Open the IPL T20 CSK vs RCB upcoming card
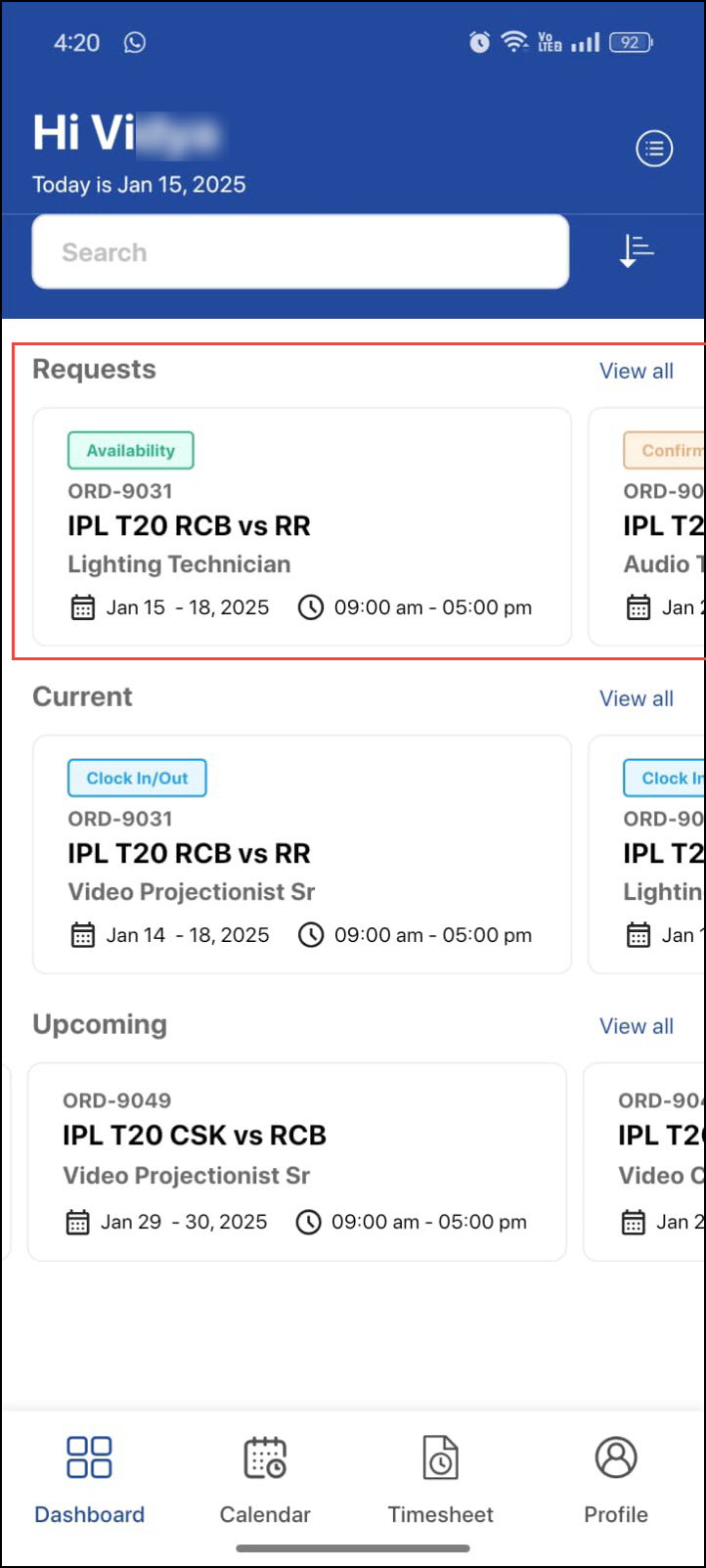Screen dimensions: 706x1568 pos(296,1161)
